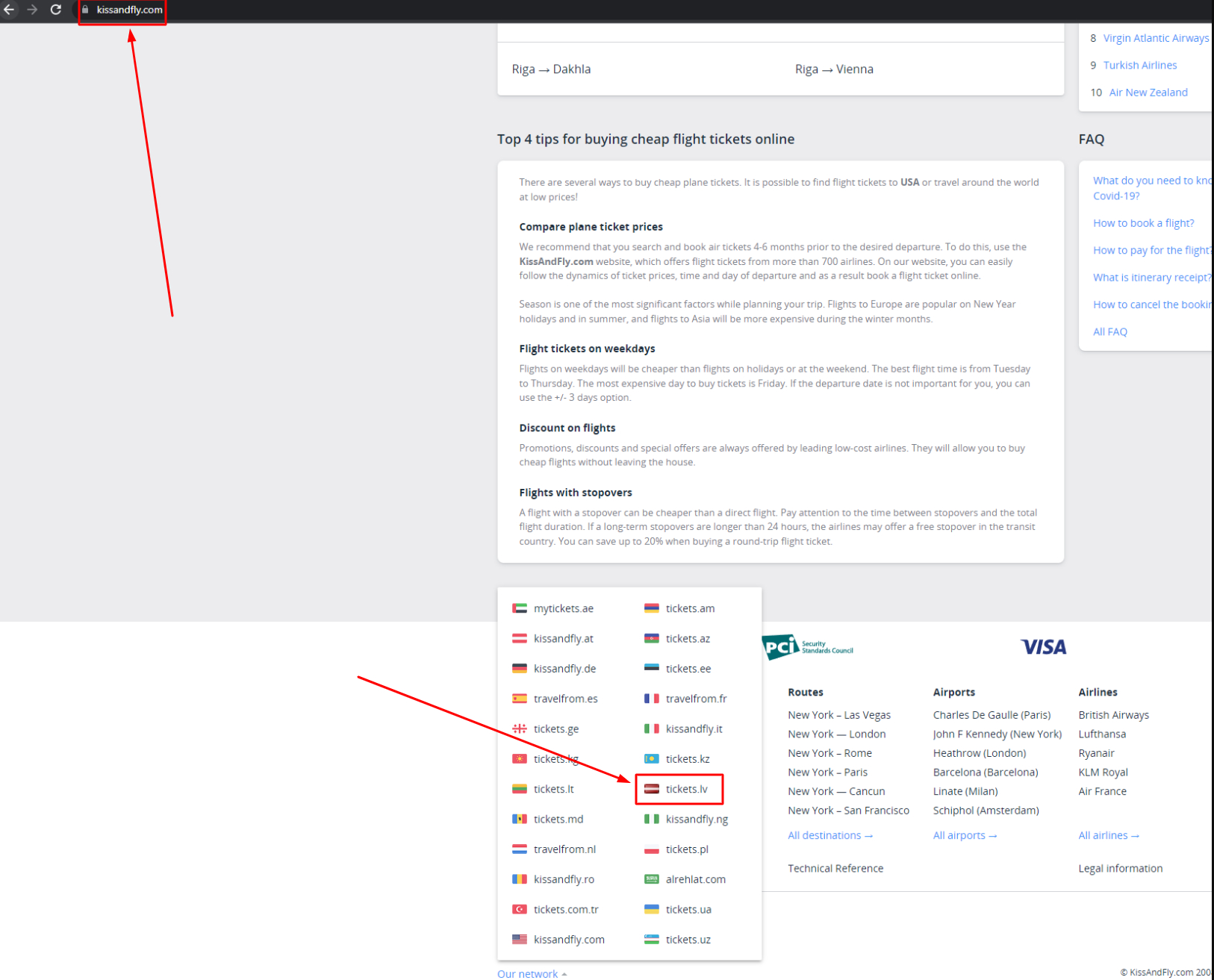This screenshot has width=1214, height=980.
Task: Click the PCI Security Standards logo
Action: [807, 646]
